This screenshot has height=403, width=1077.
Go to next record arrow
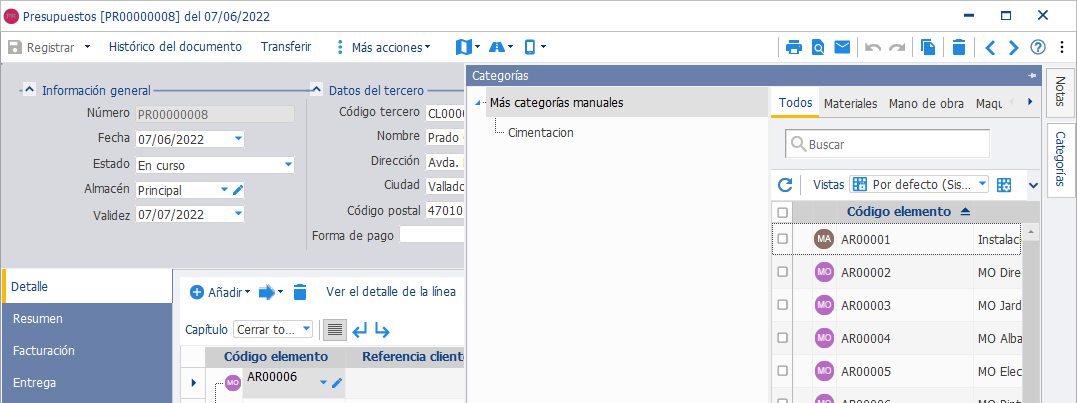click(1013, 47)
